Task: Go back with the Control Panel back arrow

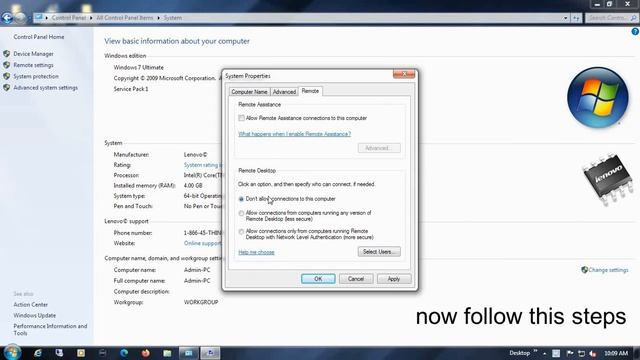Action: 7,18
